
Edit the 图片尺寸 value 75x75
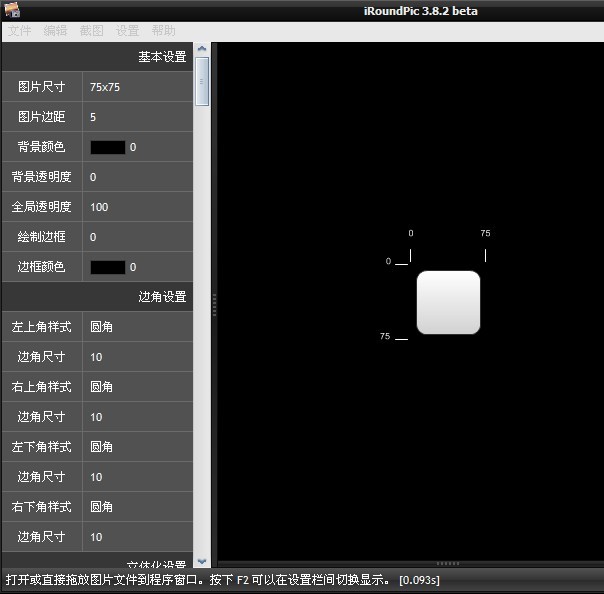[x=138, y=87]
